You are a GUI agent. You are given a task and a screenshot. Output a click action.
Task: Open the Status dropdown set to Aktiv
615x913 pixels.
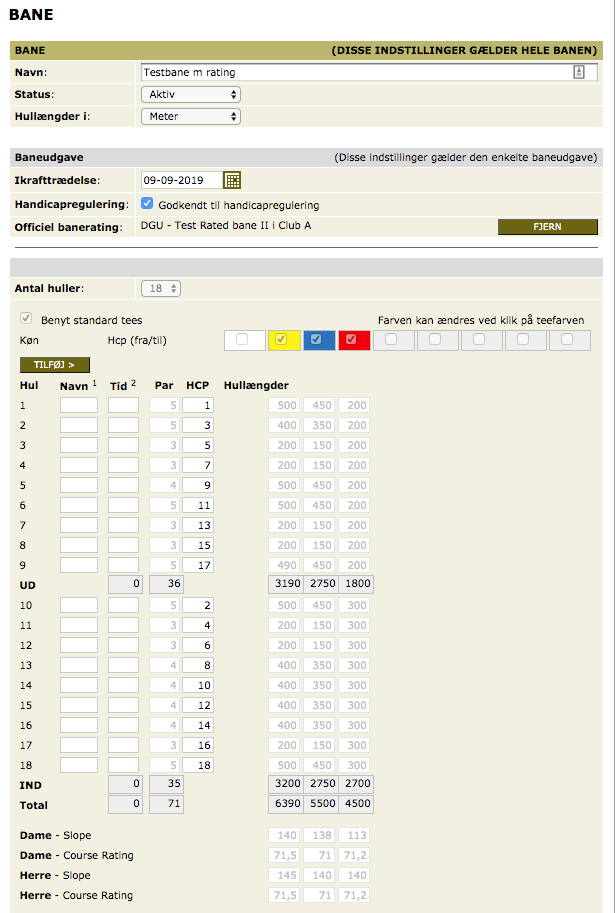190,94
